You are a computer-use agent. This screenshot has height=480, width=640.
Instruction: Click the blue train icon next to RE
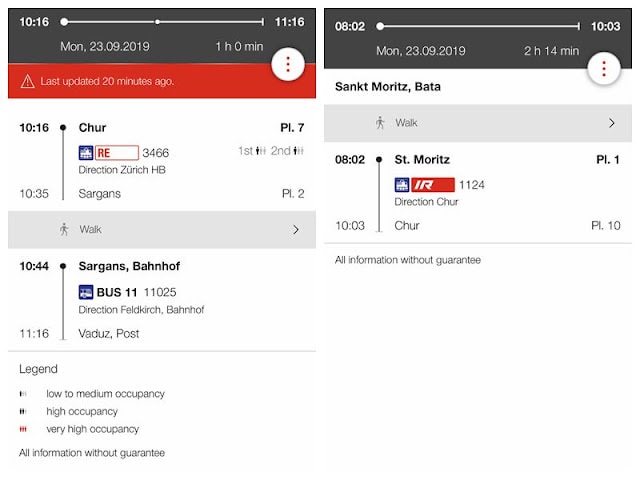(86, 153)
